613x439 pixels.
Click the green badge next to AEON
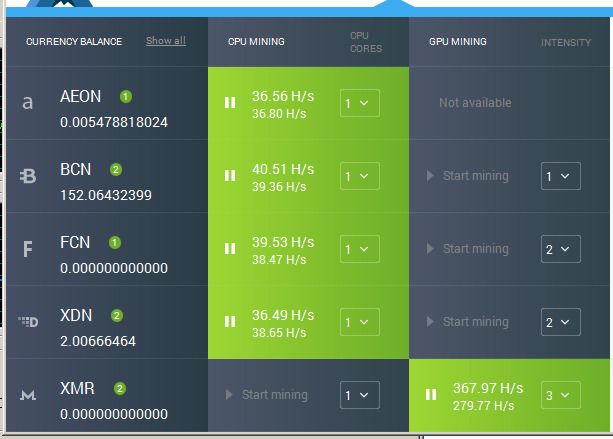pyautogui.click(x=126, y=96)
